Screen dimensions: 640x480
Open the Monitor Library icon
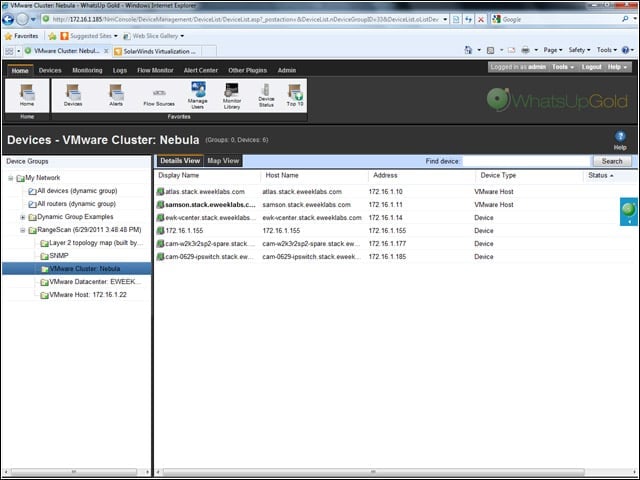coord(232,96)
